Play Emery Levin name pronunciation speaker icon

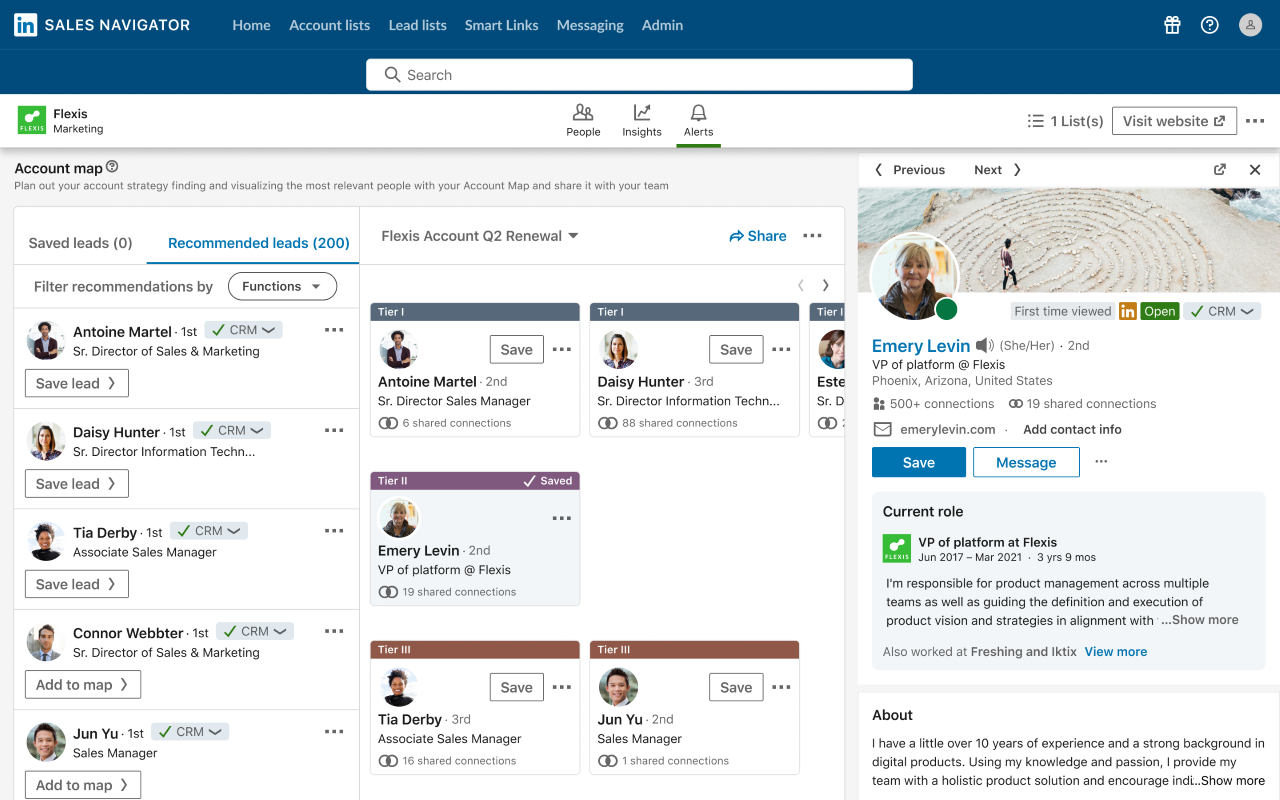[985, 346]
